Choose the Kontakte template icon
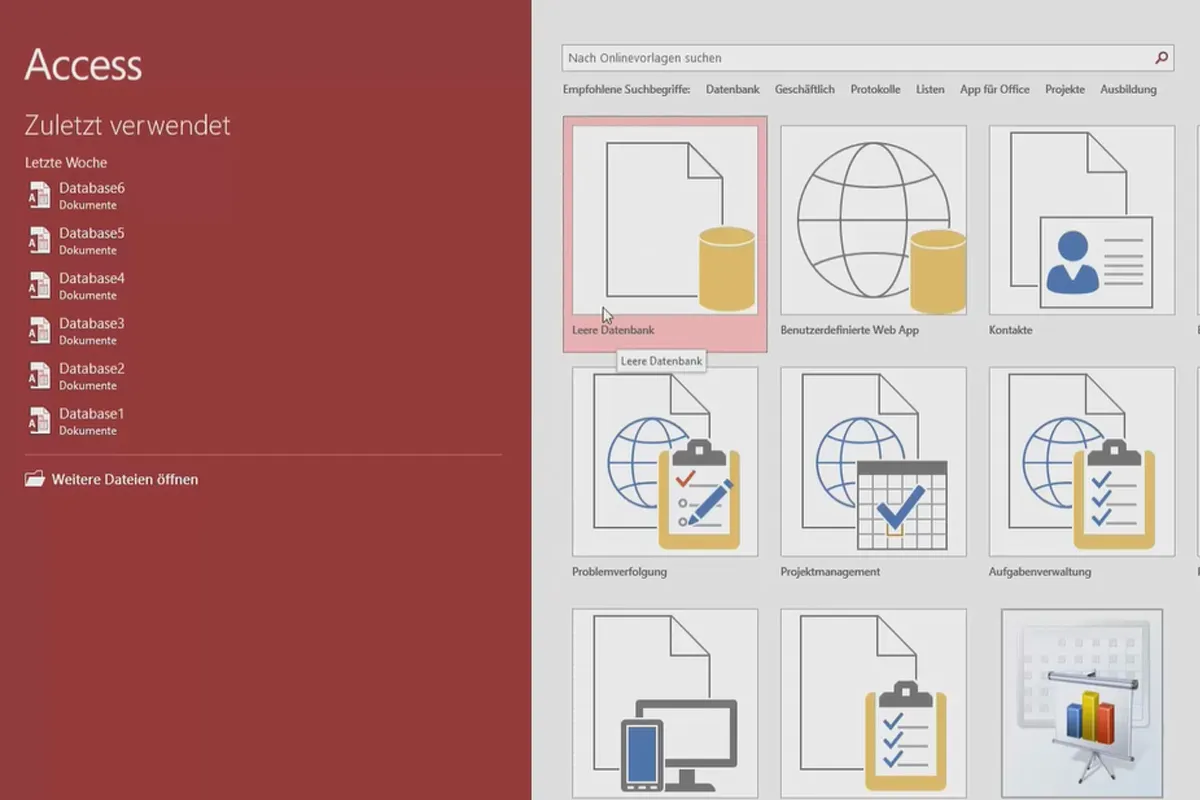The image size is (1200, 800). [x=1082, y=221]
